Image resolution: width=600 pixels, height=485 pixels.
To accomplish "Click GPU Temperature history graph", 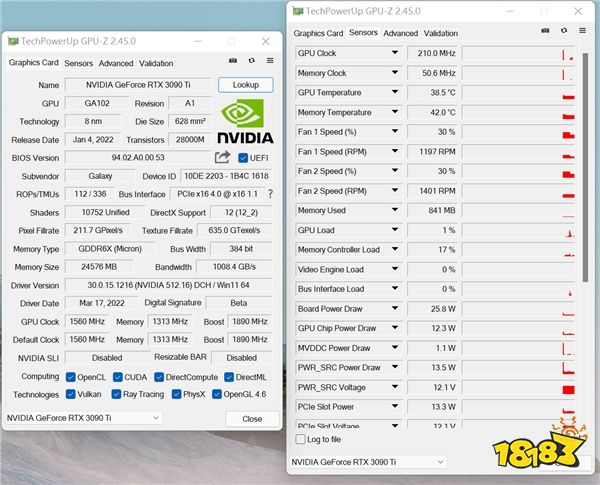I will pyautogui.click(x=518, y=93).
